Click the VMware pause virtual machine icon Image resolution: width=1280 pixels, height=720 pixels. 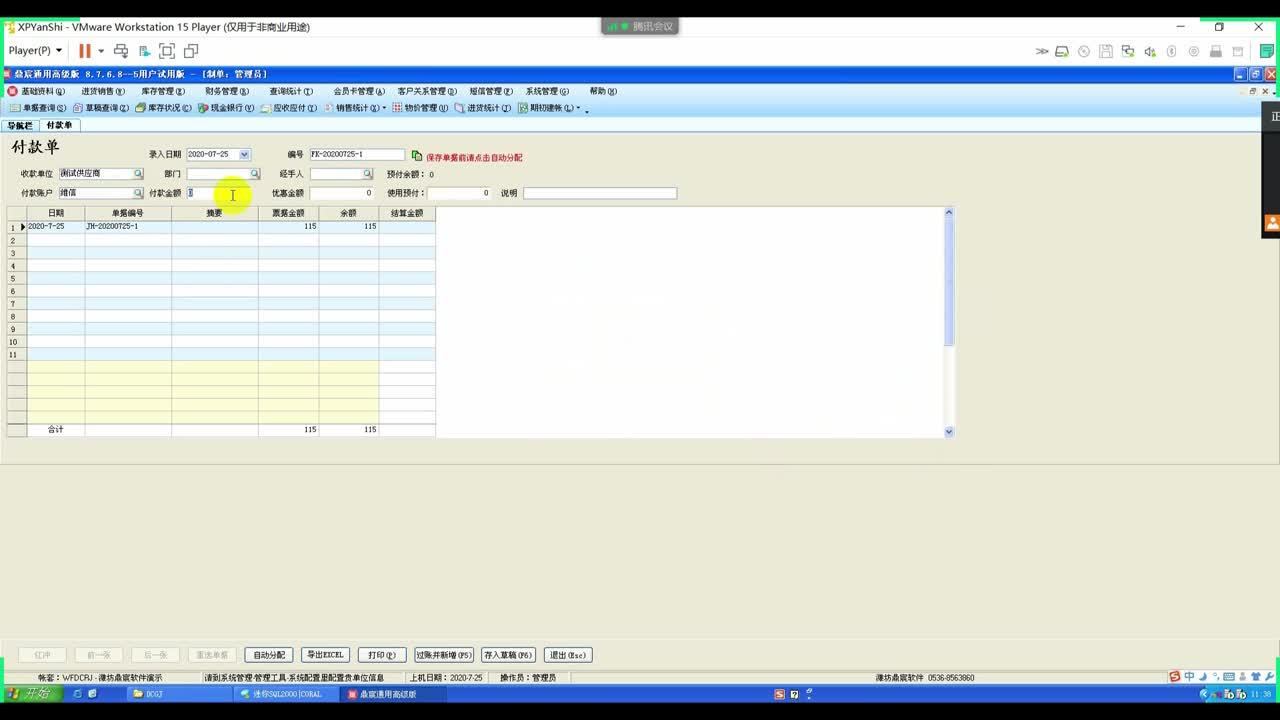[x=85, y=51]
